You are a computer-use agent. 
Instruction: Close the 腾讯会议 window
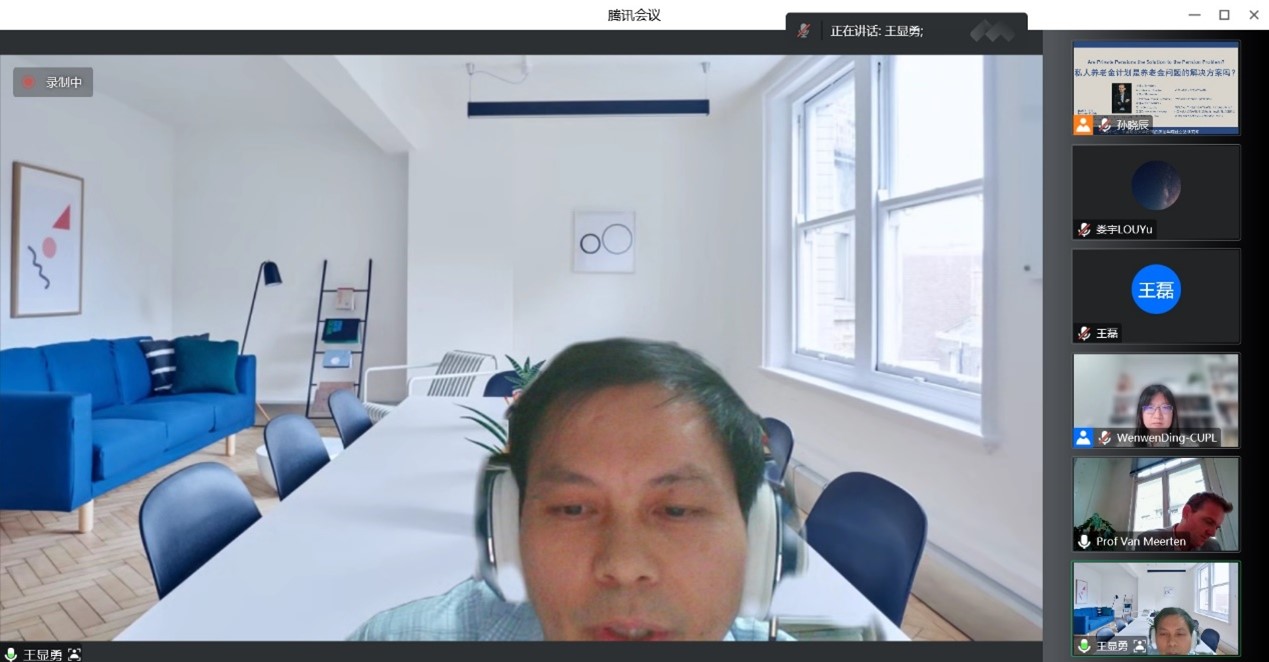(1254, 15)
